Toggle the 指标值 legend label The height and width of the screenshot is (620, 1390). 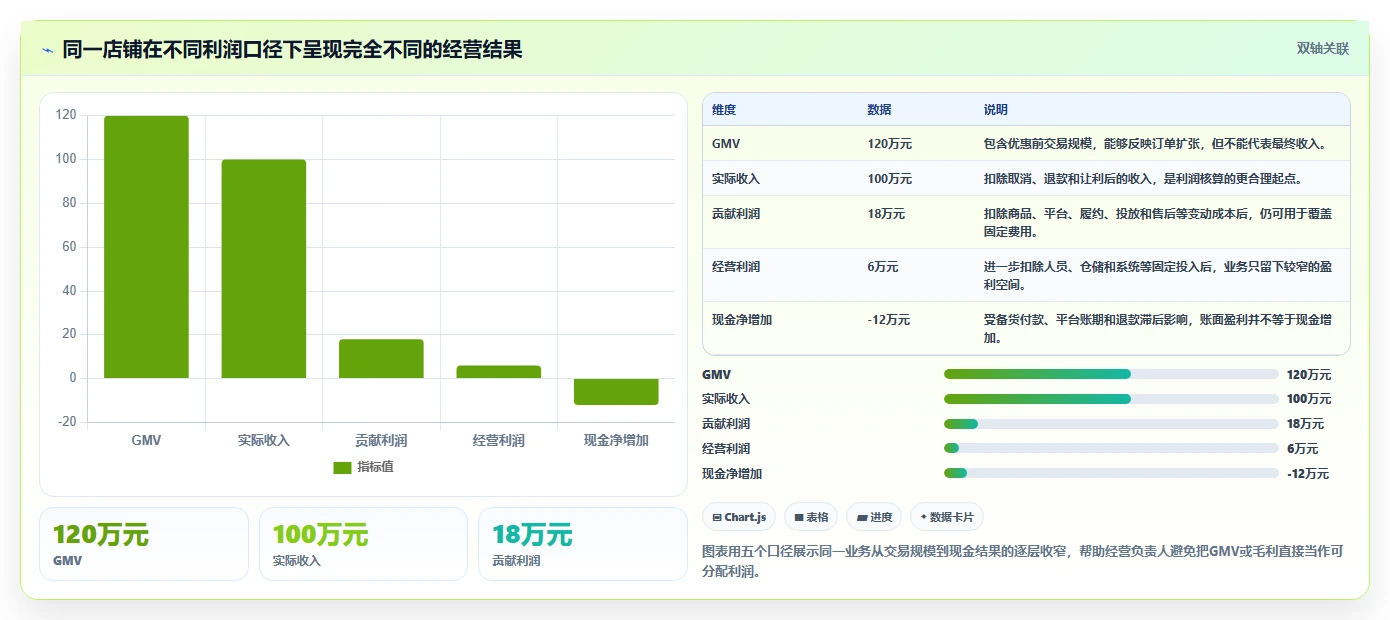click(375, 467)
